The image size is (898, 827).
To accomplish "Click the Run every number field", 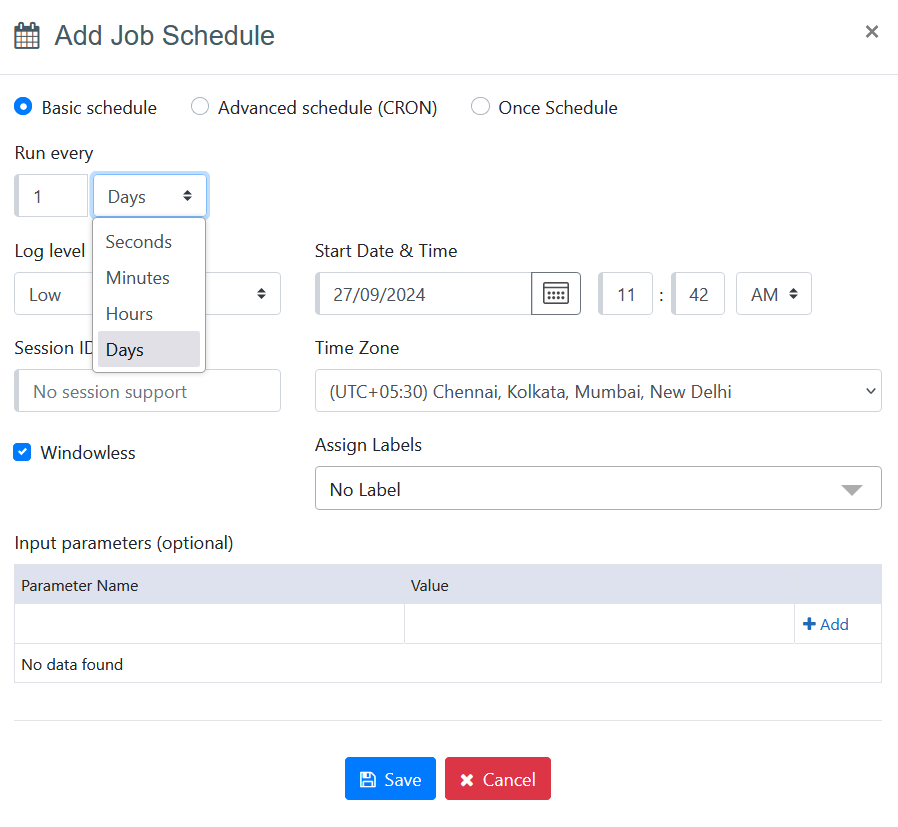I will 53,196.
